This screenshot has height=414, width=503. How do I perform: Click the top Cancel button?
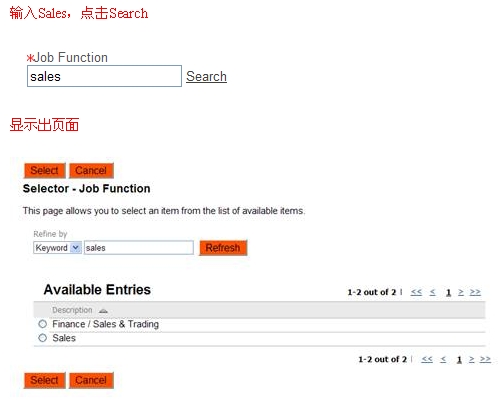point(91,171)
